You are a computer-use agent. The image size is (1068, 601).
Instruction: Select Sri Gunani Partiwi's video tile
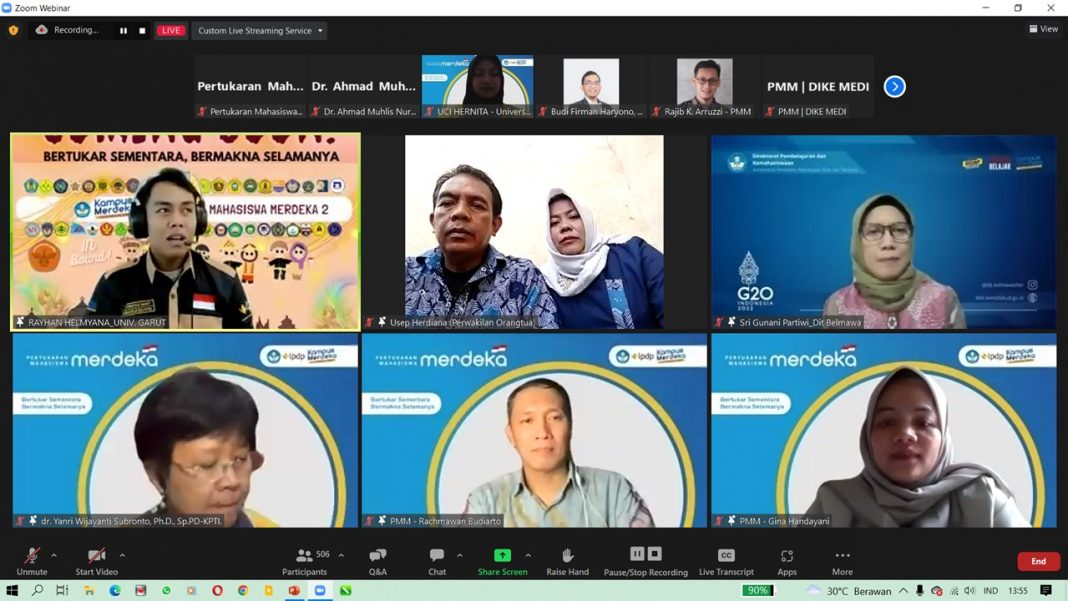pos(883,232)
